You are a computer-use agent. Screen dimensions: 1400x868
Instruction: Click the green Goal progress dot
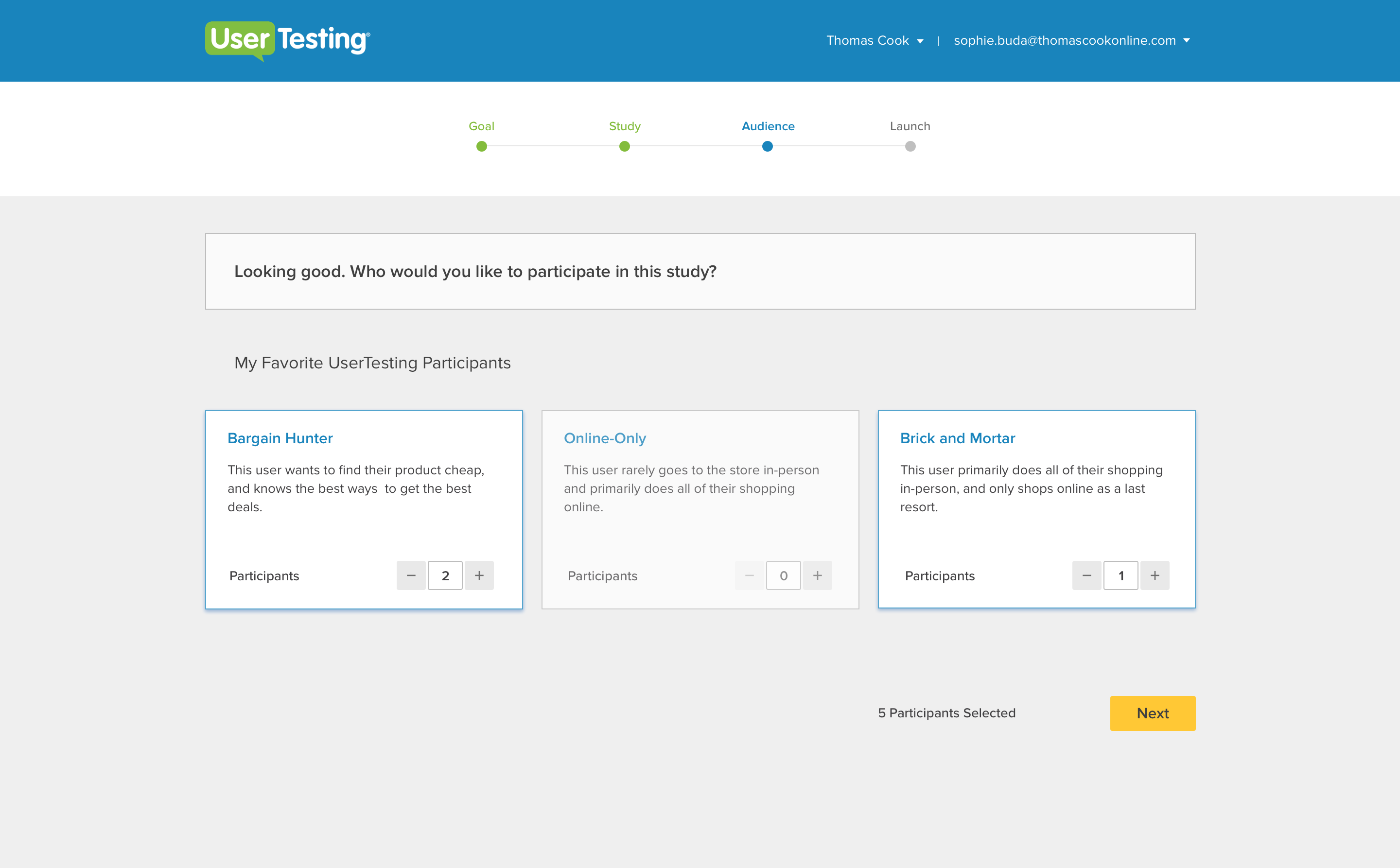coord(482,146)
